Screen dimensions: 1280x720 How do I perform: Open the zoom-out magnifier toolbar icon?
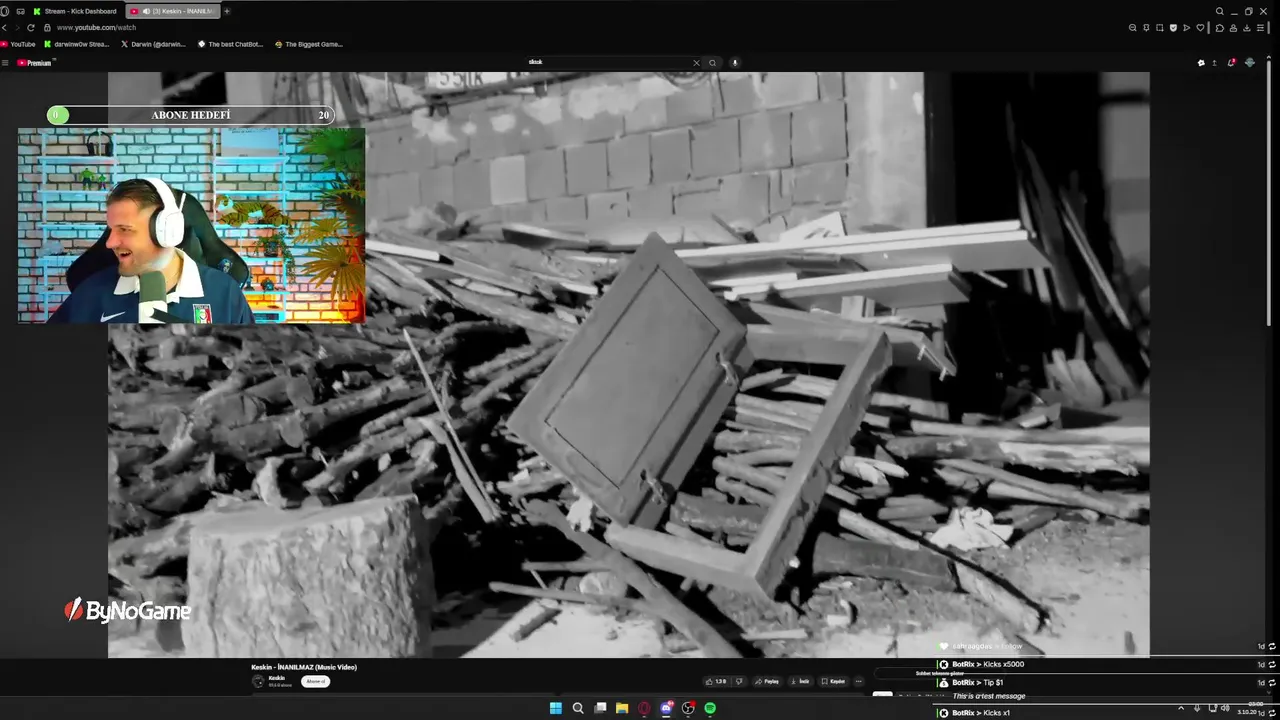(x=1133, y=28)
